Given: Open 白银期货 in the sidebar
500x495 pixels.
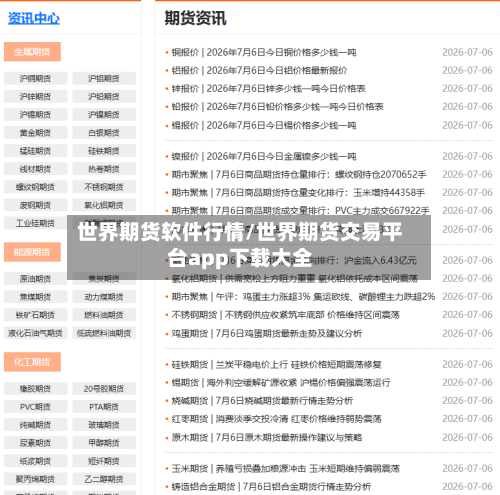Looking at the screenshot, I should tap(104, 133).
